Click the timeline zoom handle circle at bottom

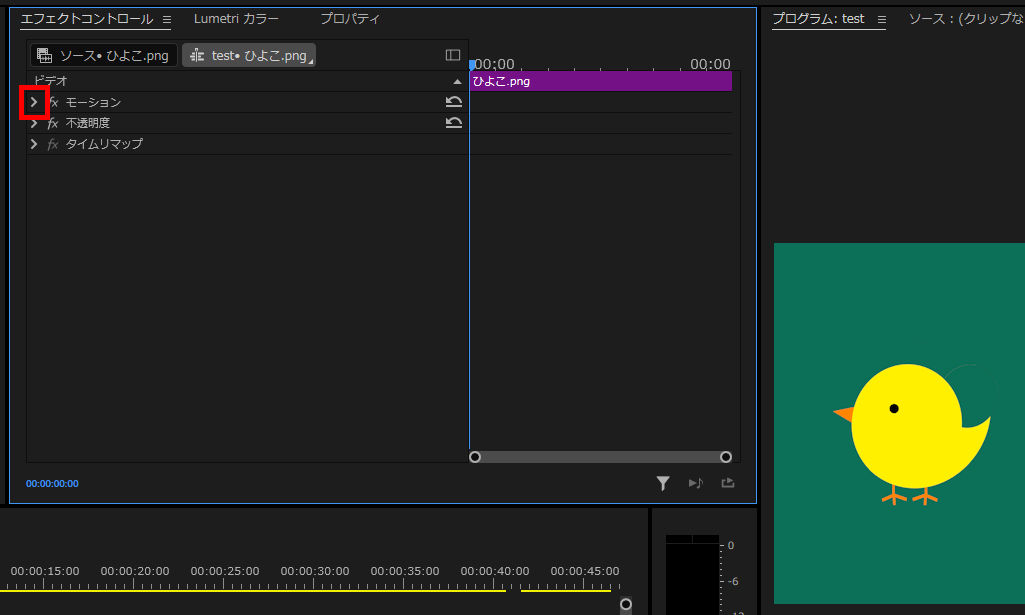[x=626, y=604]
